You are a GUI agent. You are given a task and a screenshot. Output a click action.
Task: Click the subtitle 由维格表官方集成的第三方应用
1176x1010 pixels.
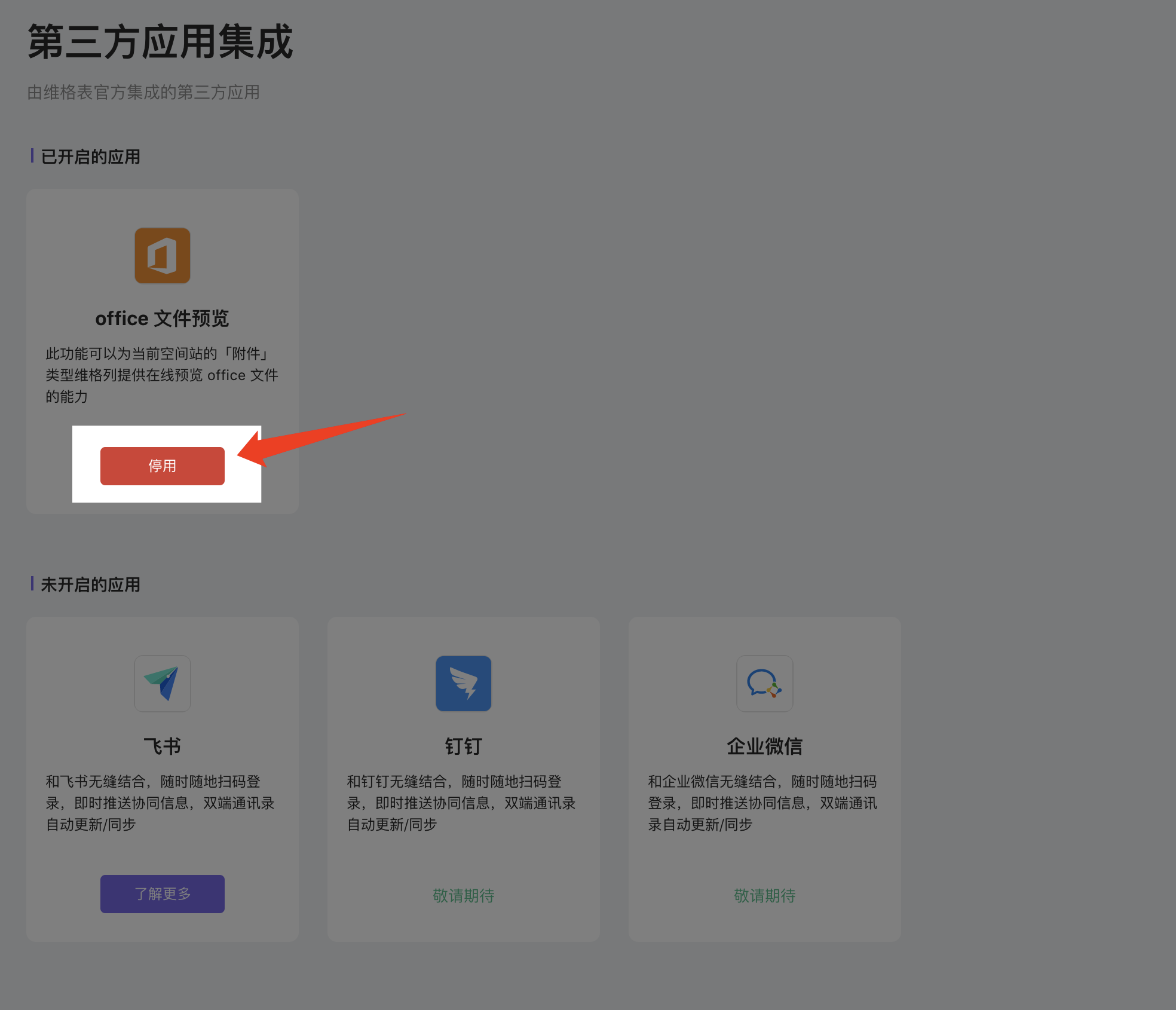143,93
